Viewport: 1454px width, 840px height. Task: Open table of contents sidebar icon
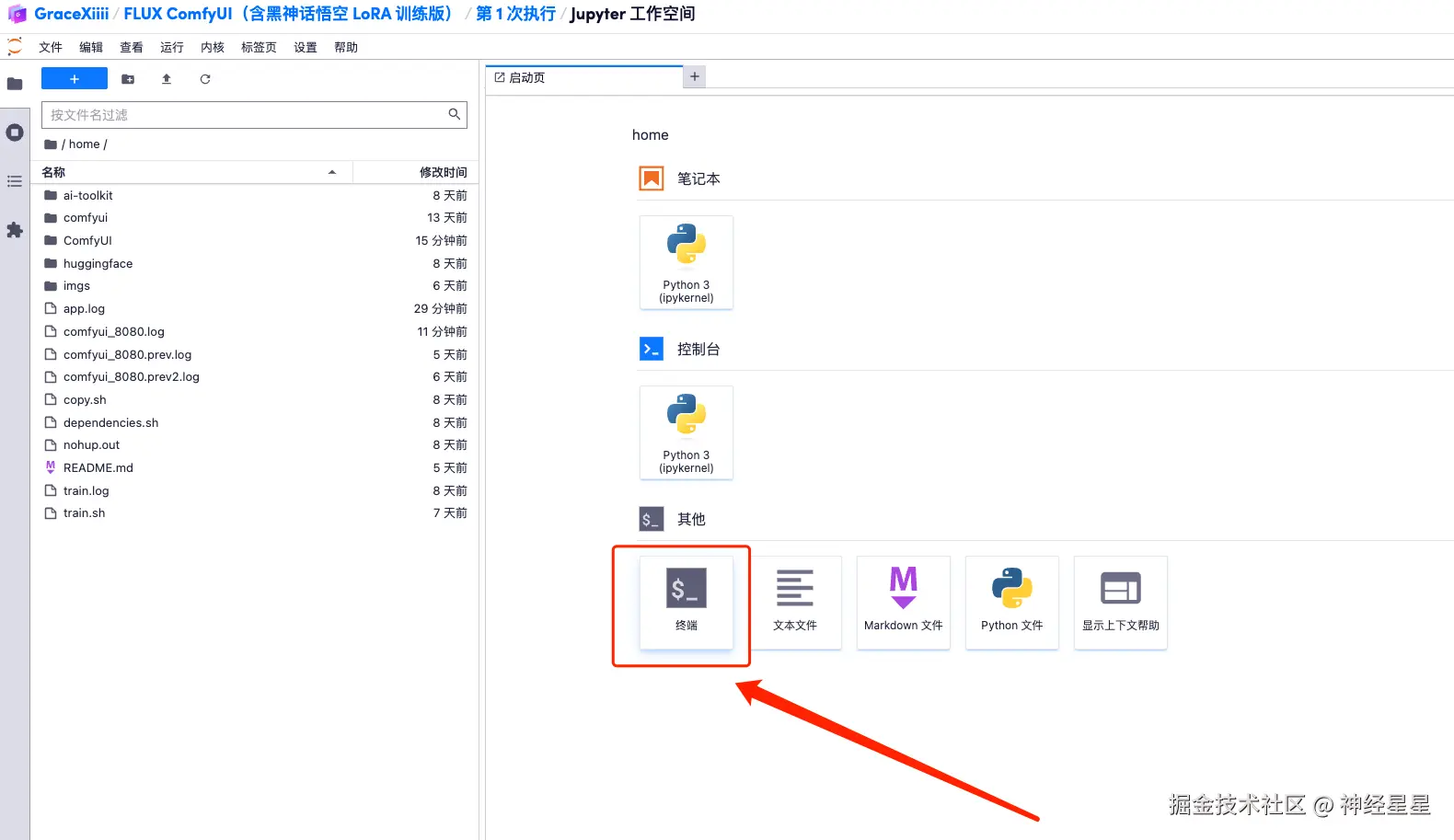pos(15,181)
